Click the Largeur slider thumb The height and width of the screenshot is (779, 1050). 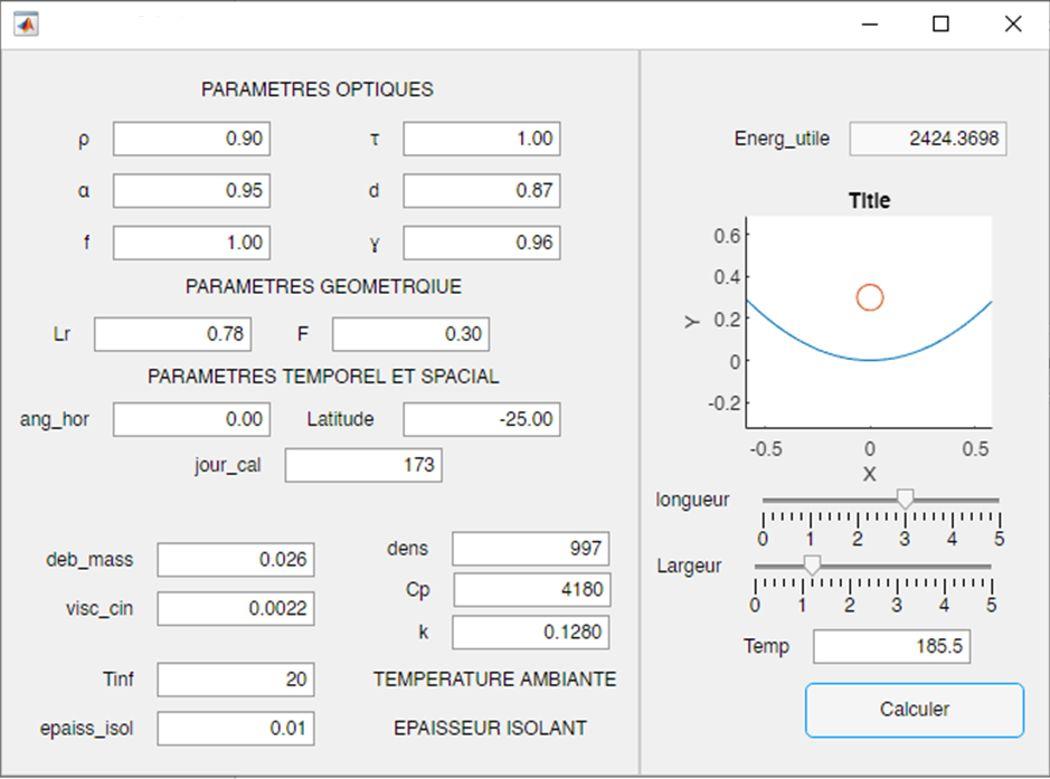(812, 565)
